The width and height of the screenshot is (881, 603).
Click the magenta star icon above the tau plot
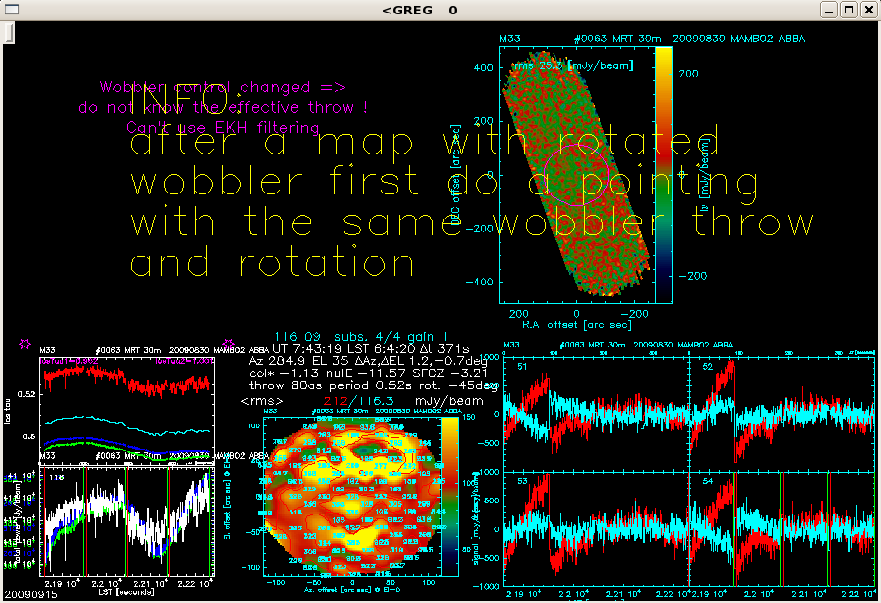tap(25, 344)
